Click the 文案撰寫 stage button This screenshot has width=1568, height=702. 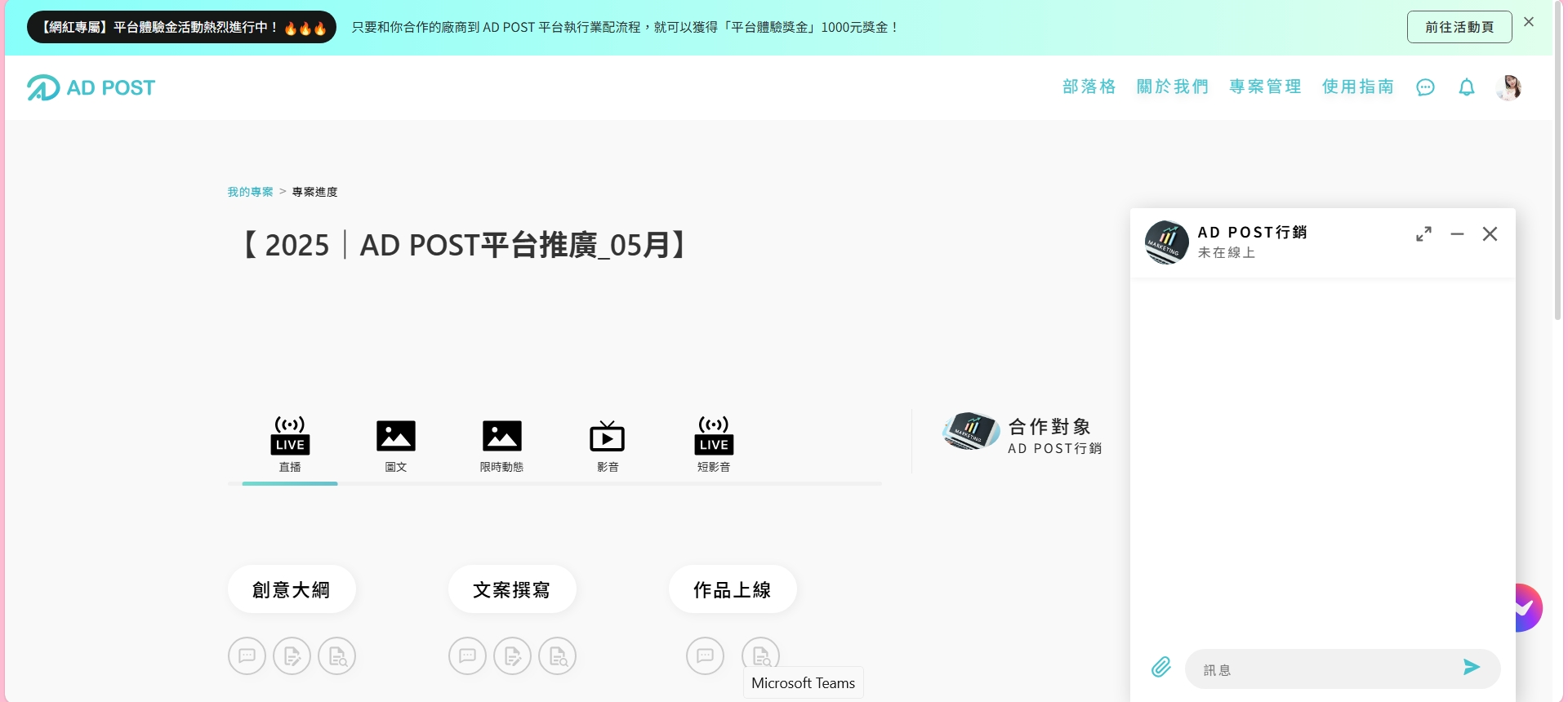coord(512,589)
